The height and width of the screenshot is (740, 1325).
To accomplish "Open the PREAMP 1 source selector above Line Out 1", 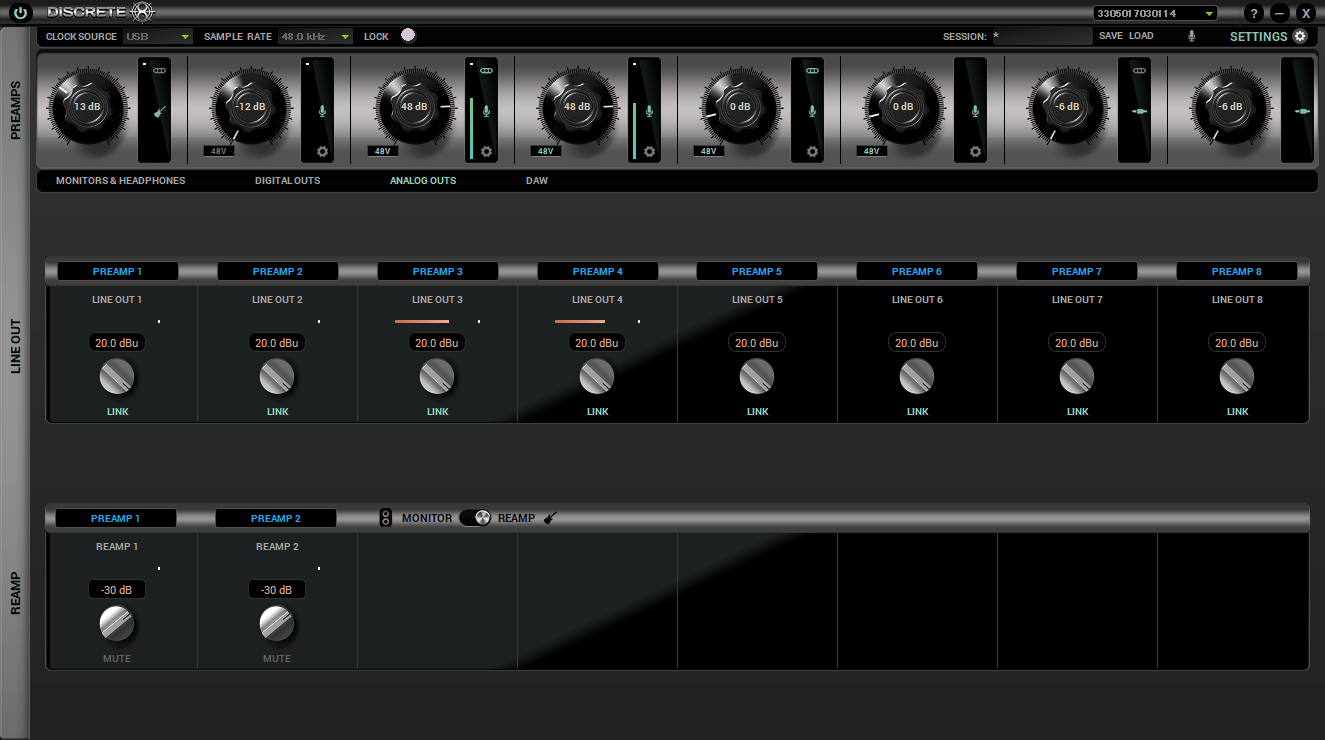I will click(x=118, y=271).
